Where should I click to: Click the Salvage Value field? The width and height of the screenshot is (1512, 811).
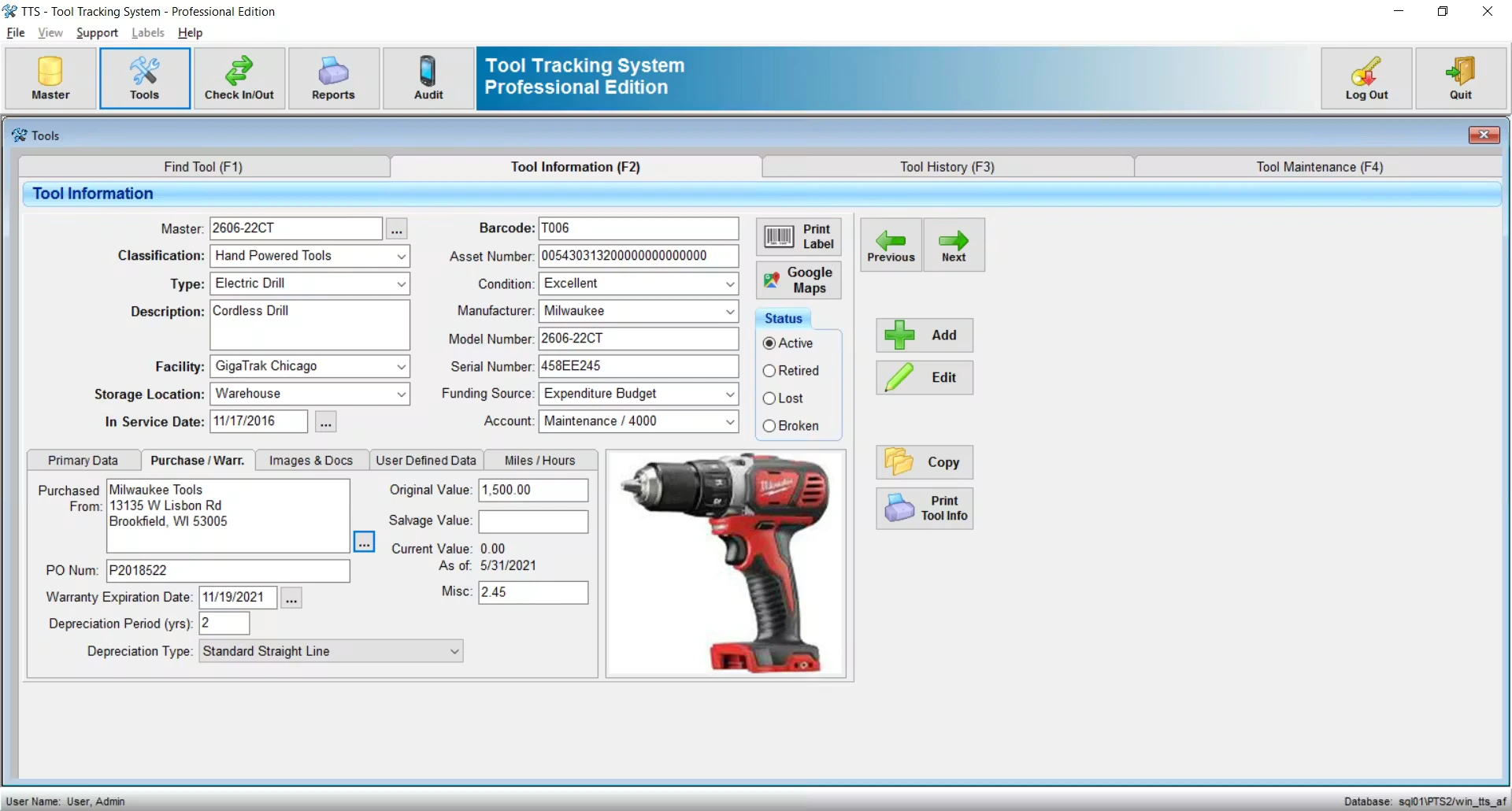tap(533, 521)
